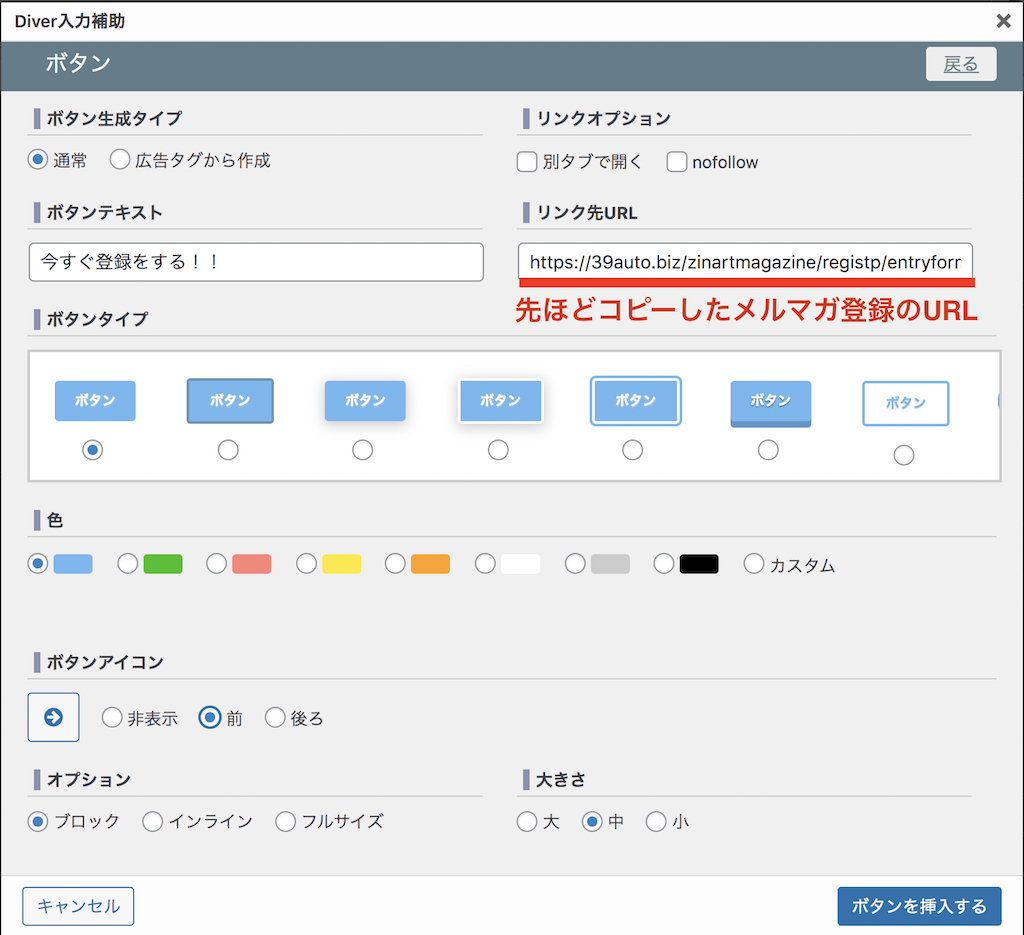Enable the 別タブで開く checkbox
The width and height of the screenshot is (1024, 935).
pos(527,161)
